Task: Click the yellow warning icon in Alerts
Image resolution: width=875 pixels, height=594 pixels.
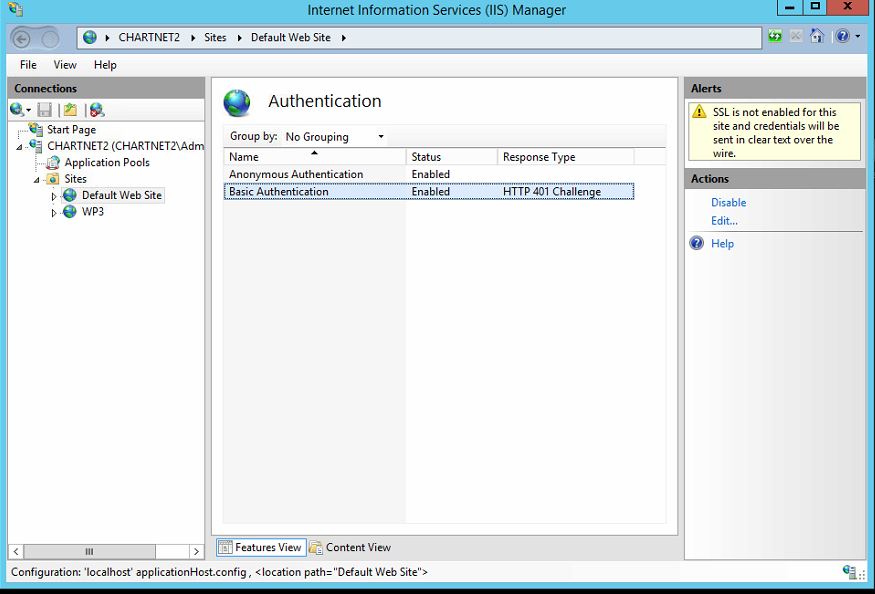Action: 699,112
